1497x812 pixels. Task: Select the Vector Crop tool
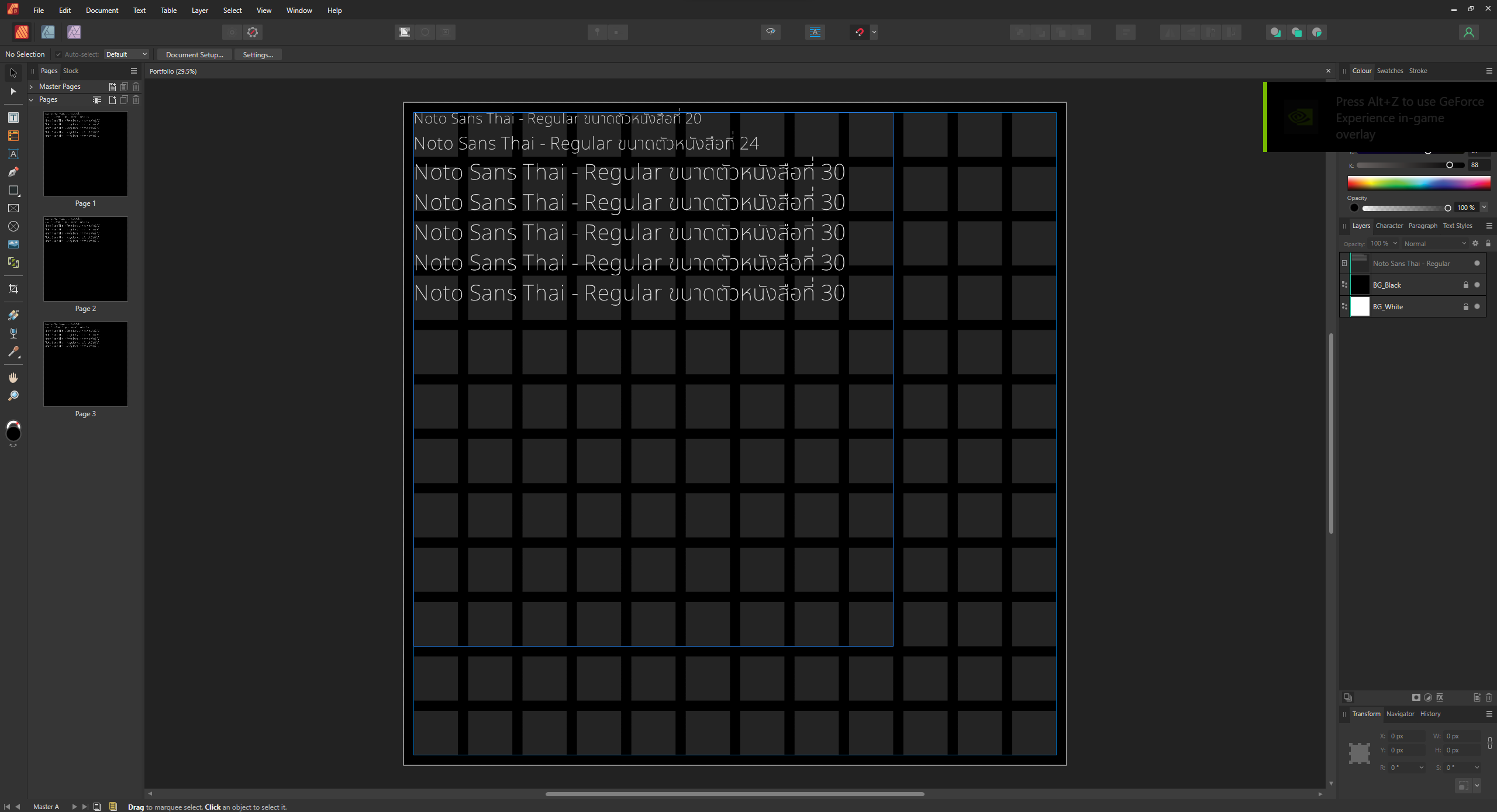click(13, 289)
